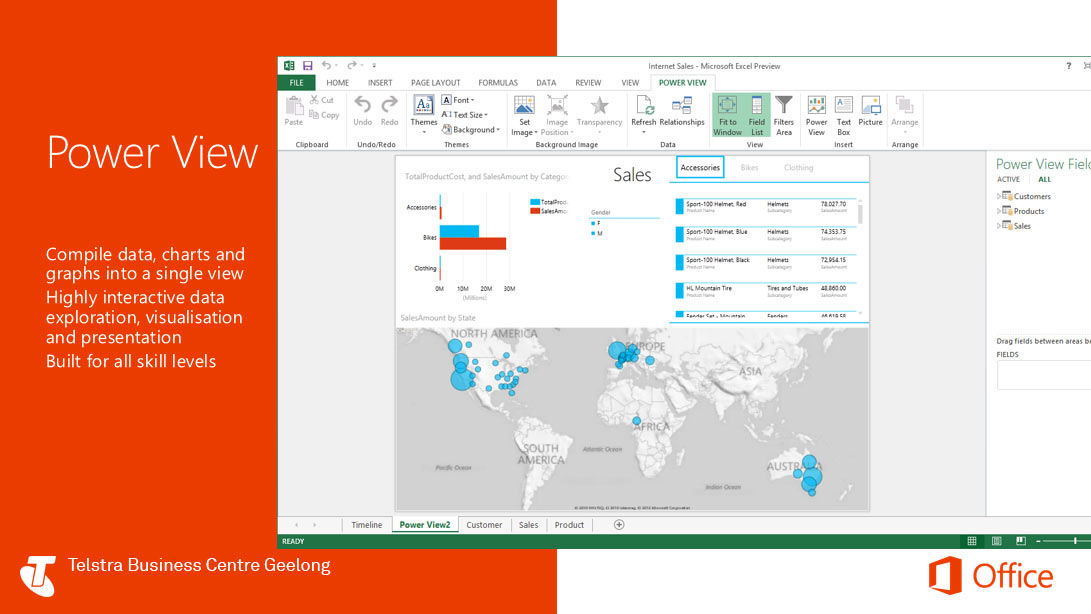
Task: Switch to the DATA ribbon tab
Action: click(x=546, y=83)
